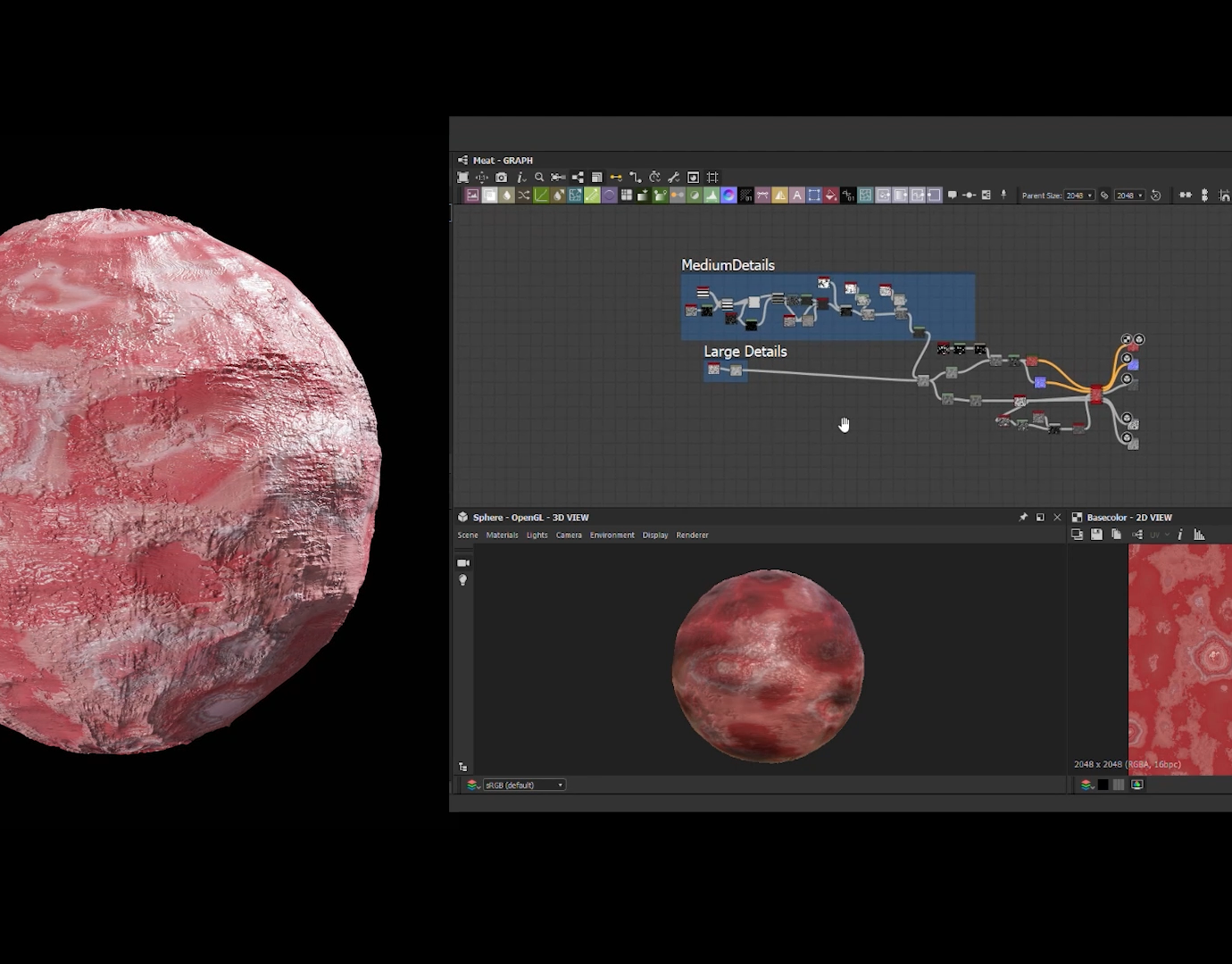The width and height of the screenshot is (1232, 964).
Task: Click the camera snapshot icon in graph toolbar
Action: point(501,178)
